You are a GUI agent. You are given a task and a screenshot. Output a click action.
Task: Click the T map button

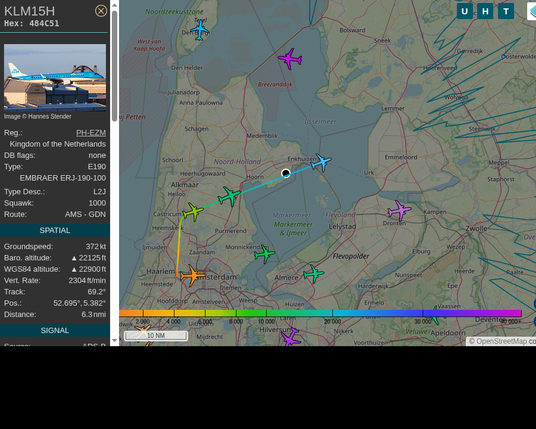pyautogui.click(x=506, y=11)
